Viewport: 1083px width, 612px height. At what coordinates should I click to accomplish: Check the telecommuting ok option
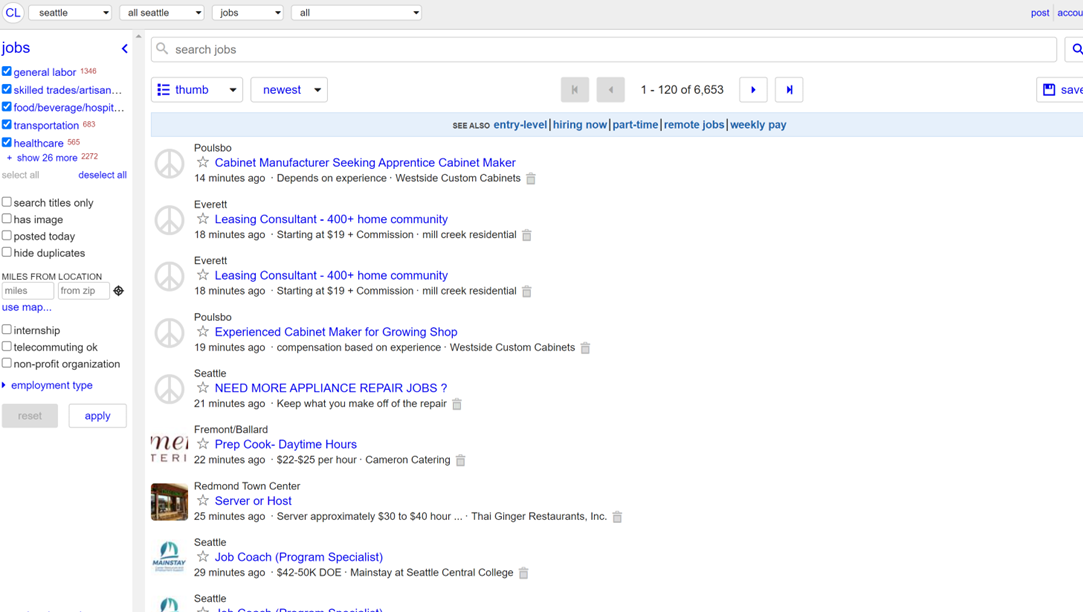[7, 347]
